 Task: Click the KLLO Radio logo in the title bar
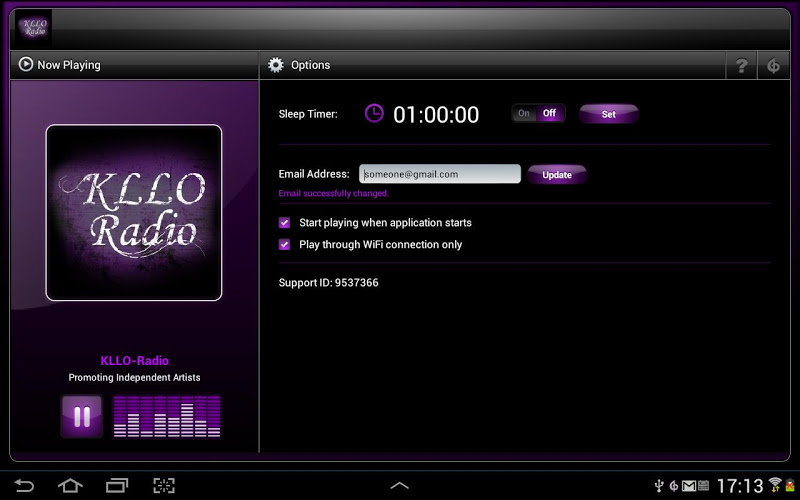pos(34,29)
